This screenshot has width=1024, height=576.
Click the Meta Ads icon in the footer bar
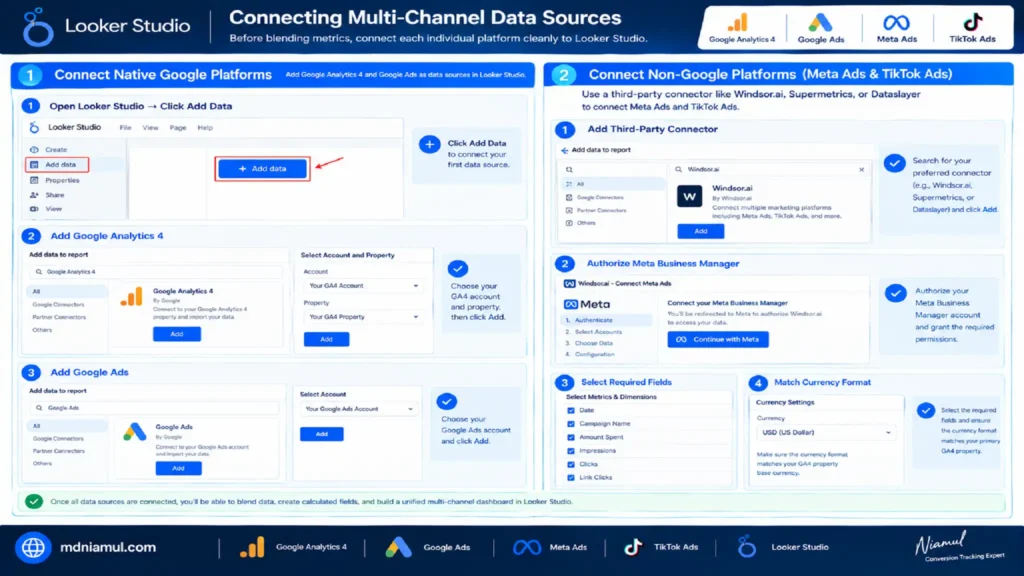coord(526,547)
